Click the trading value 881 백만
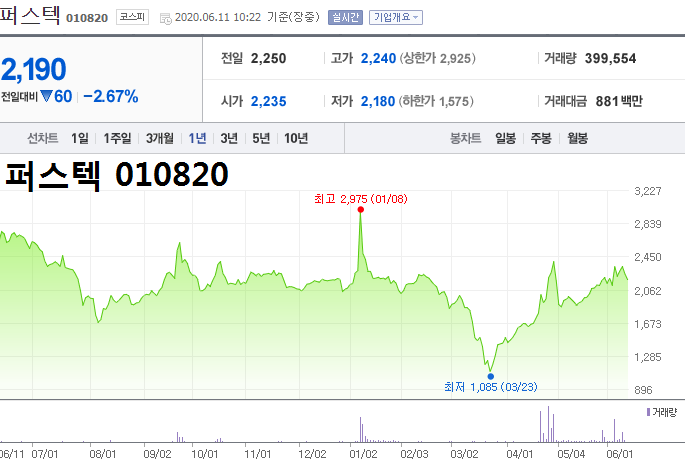This screenshot has height=475, width=685. 619,101
